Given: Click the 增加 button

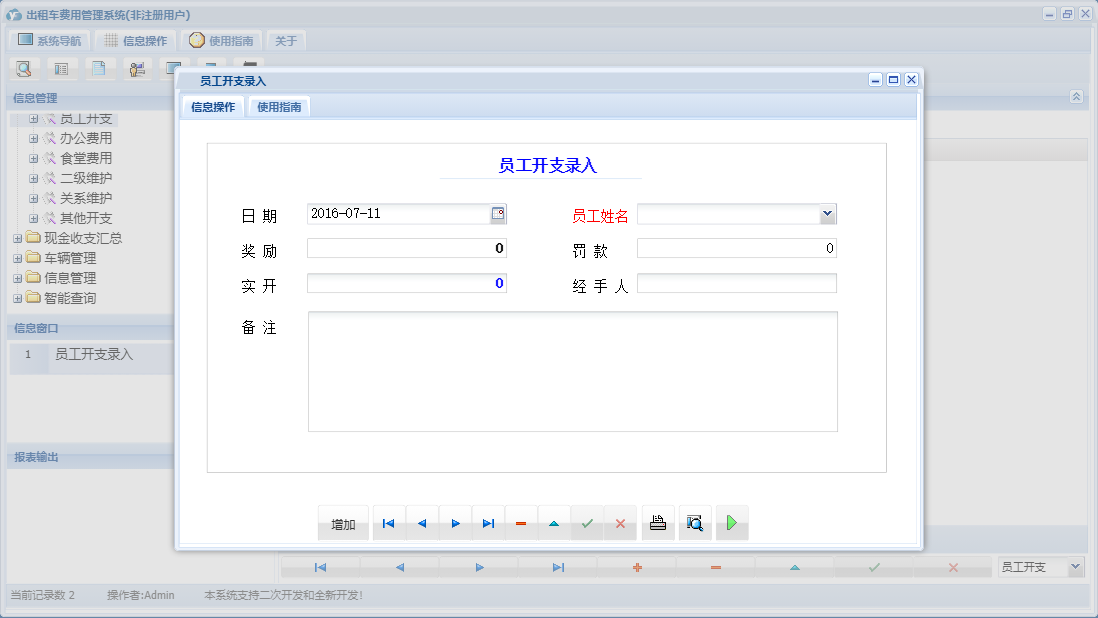Looking at the screenshot, I should pyautogui.click(x=343, y=524).
